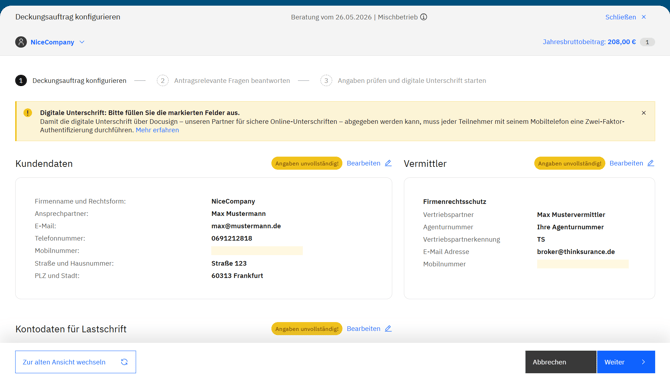Screen dimensions: 670x381
Task: Click the badge showing count 1
Action: click(x=647, y=42)
